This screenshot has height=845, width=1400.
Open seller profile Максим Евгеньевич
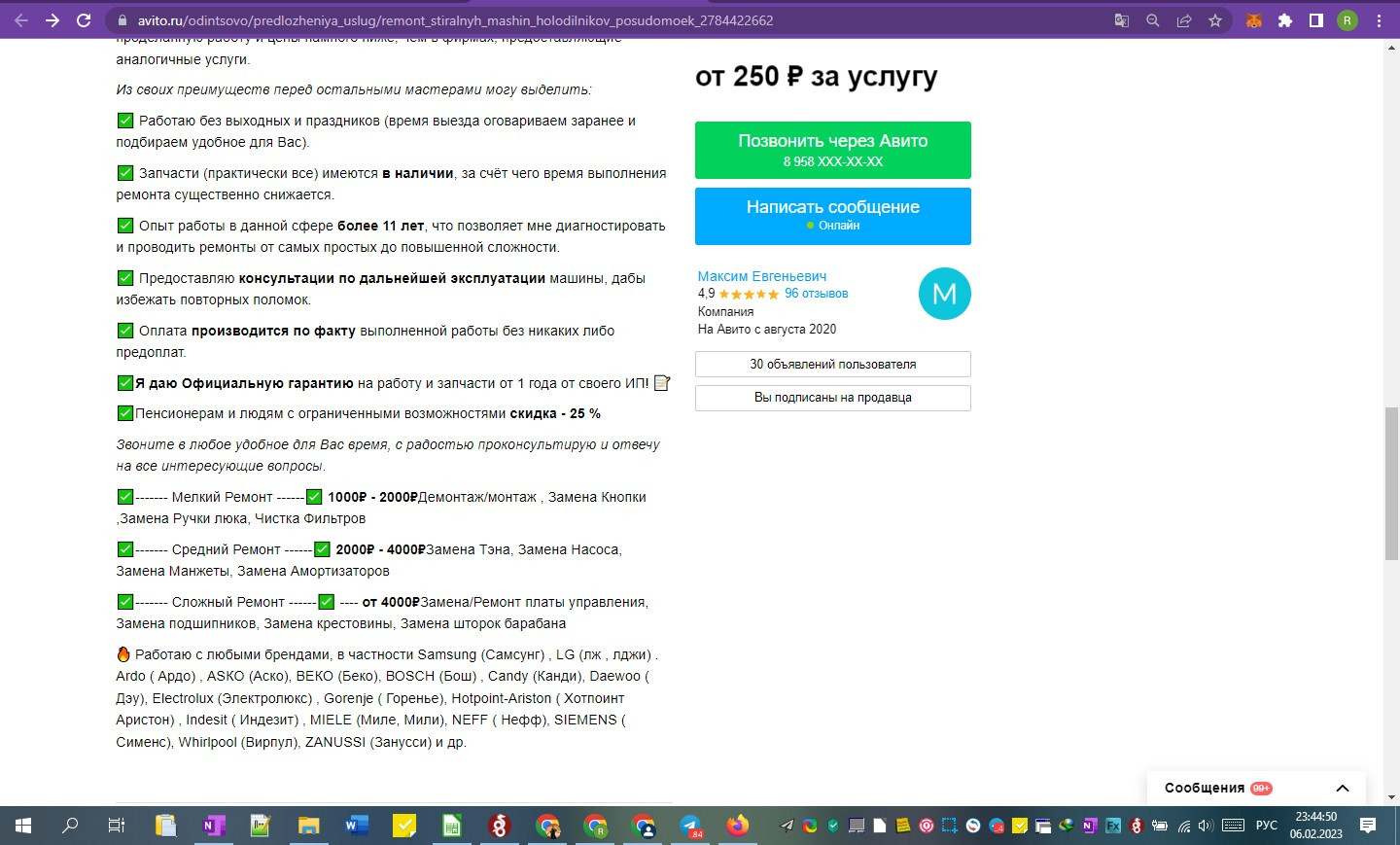click(x=762, y=276)
